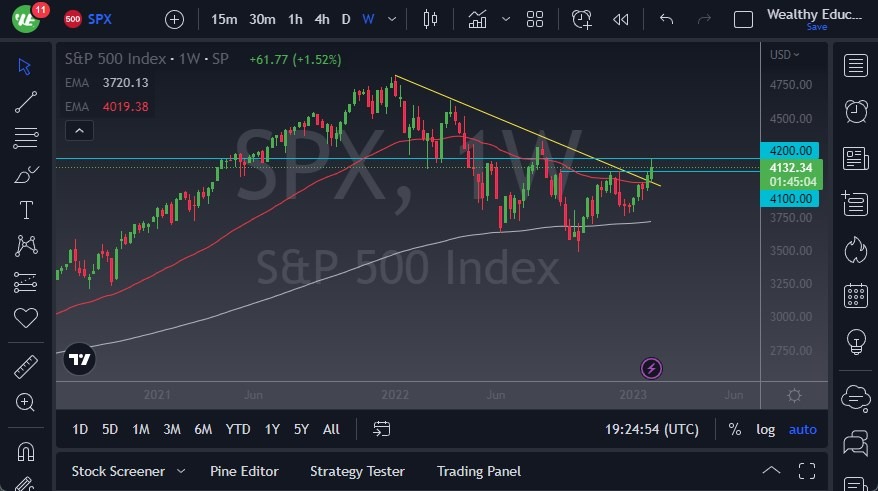Viewport: 878px width, 491px height.
Task: Select the 4h timeframe button
Action: click(x=321, y=19)
